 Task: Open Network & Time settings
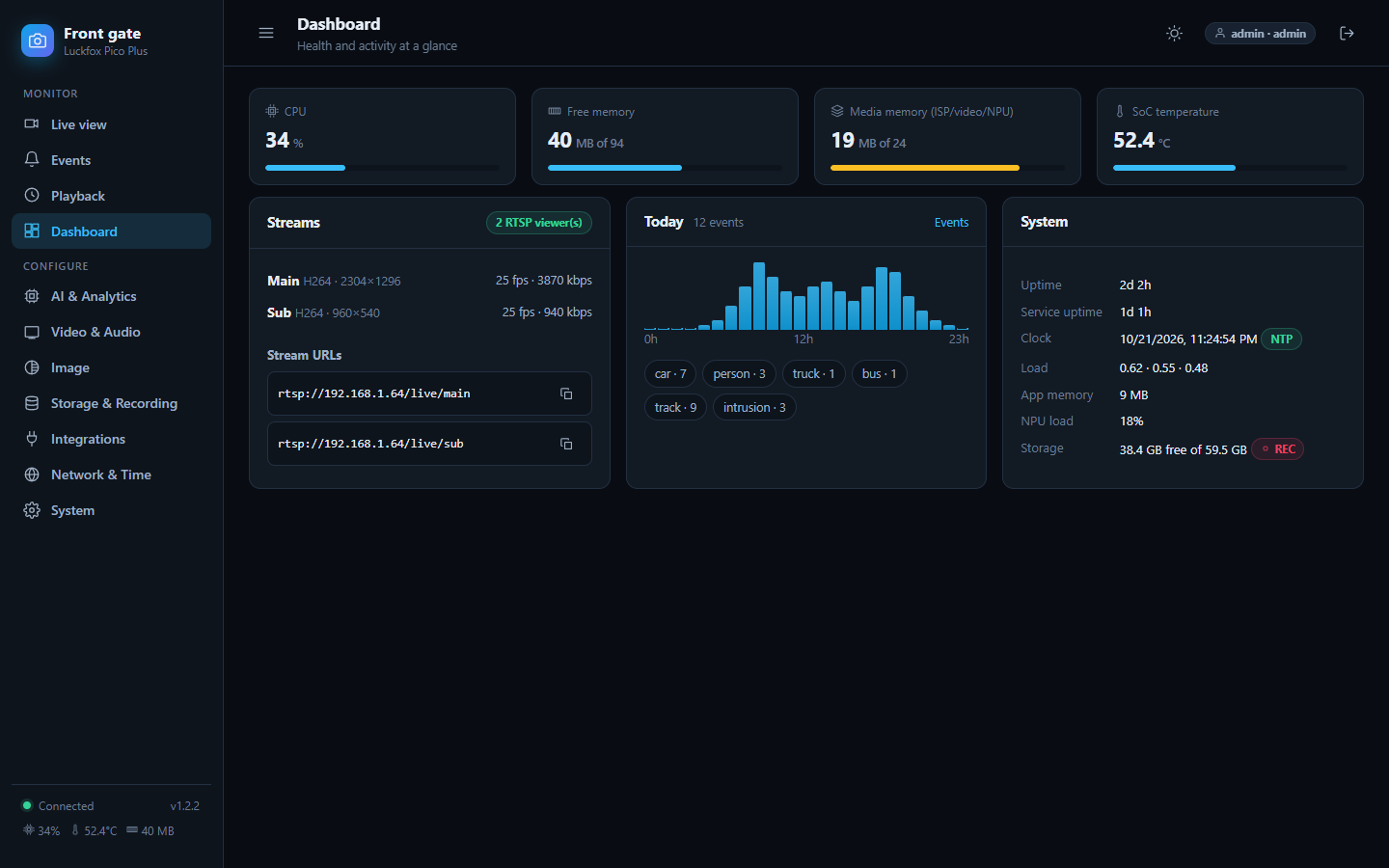coord(111,475)
